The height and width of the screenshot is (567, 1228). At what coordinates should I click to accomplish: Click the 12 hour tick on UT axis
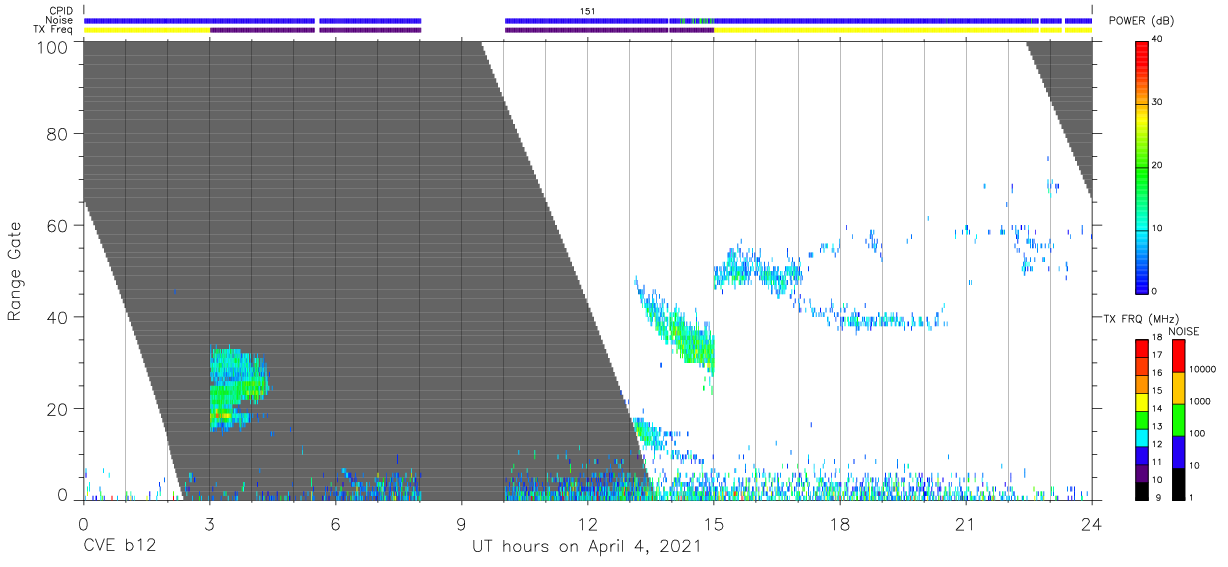point(587,523)
